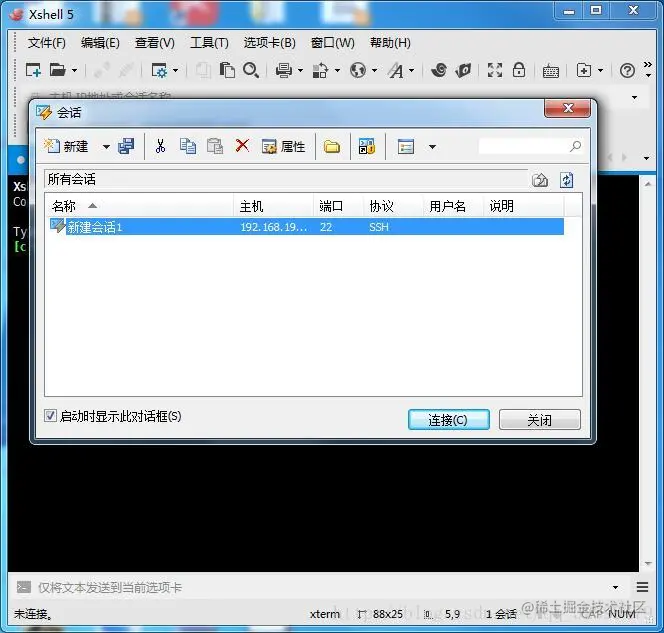Click the 关闭 button in dialog
Viewport: 664px width, 633px height.
(540, 420)
